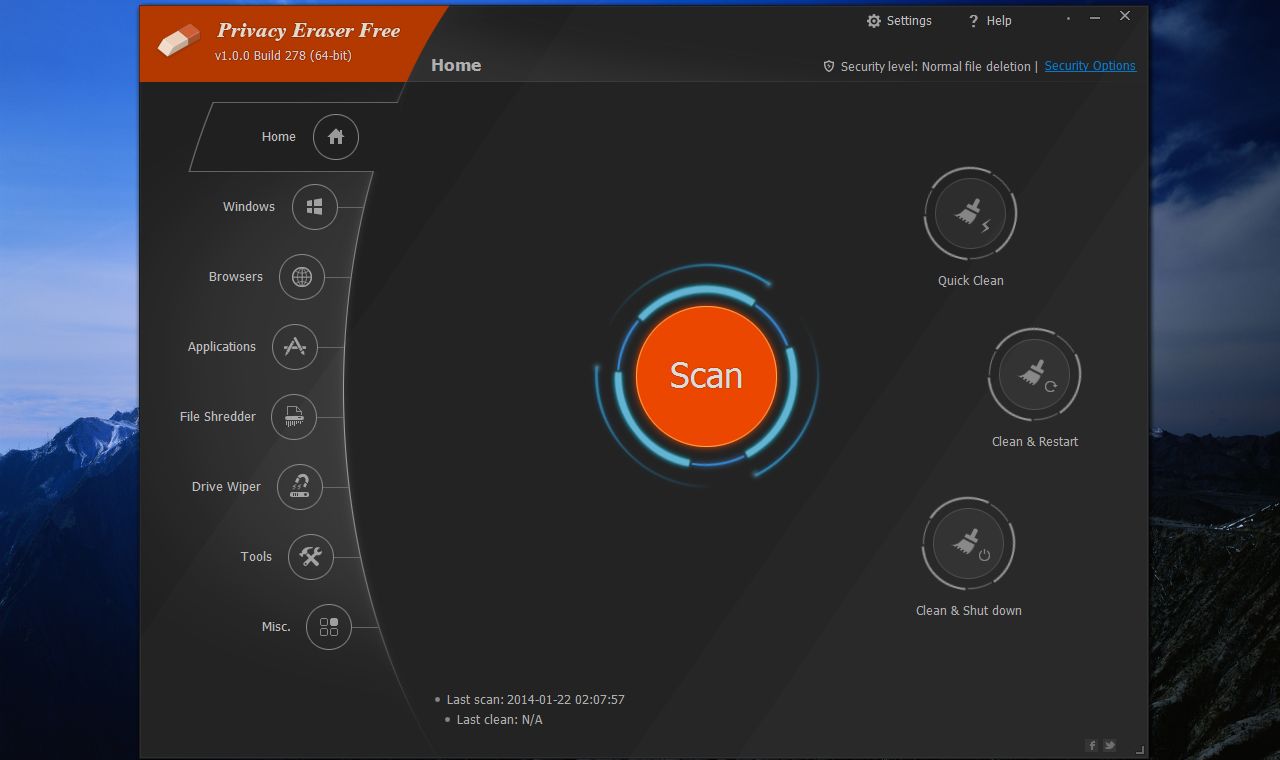This screenshot has height=760, width=1280.
Task: Click Last scan: 2014-01-22 02:07:57 text
Action: (535, 700)
